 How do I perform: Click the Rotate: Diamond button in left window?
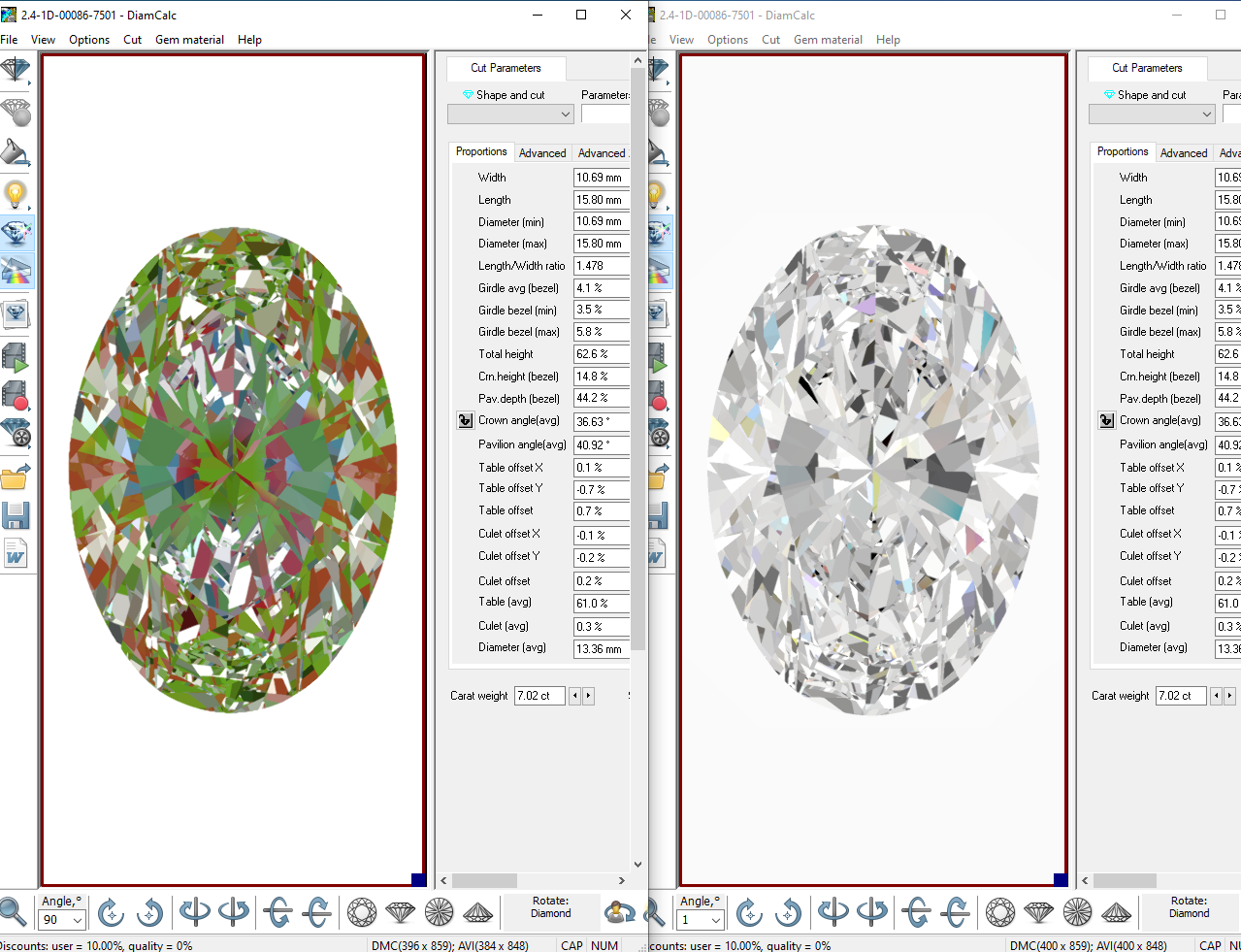(550, 912)
